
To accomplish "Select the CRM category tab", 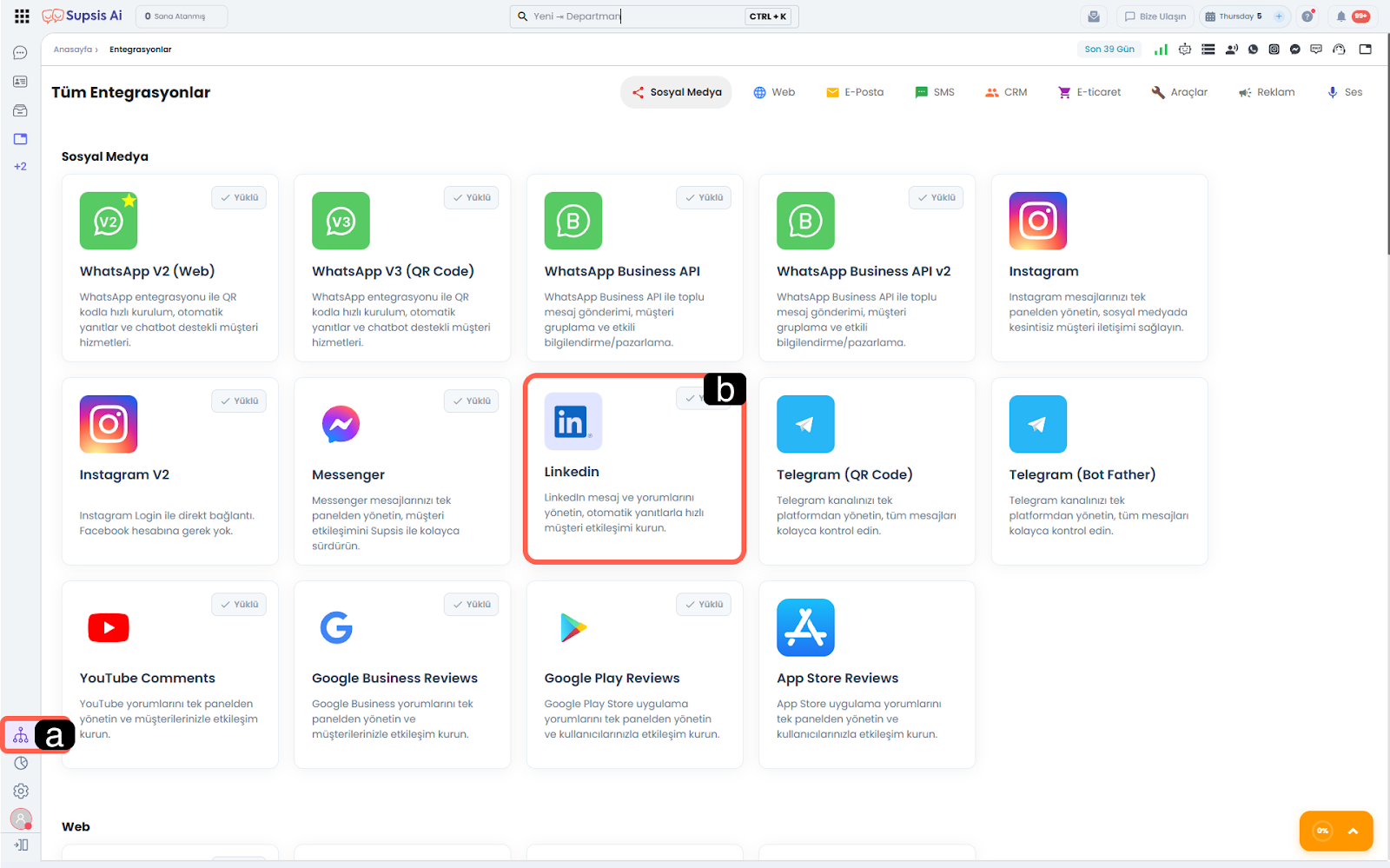I will pos(1006,92).
